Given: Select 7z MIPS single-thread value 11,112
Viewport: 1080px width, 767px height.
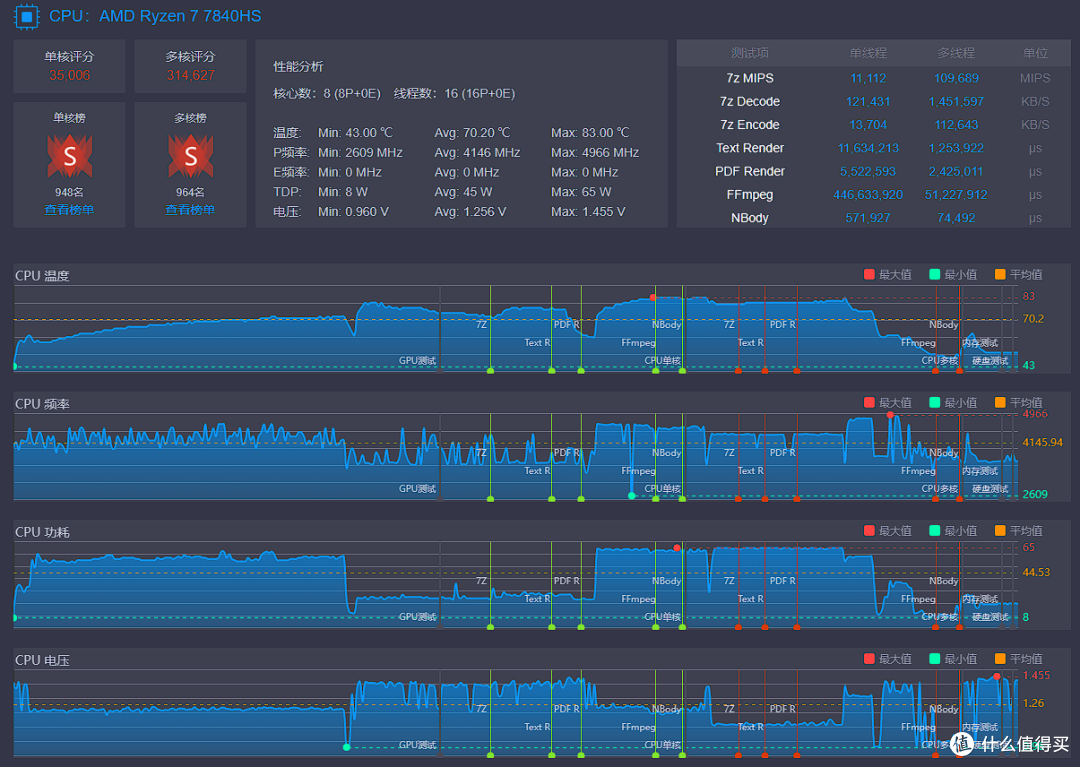Looking at the screenshot, I should point(868,78).
